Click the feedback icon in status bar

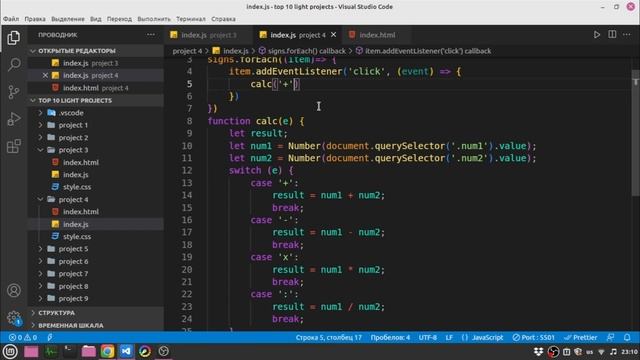(x=611, y=338)
